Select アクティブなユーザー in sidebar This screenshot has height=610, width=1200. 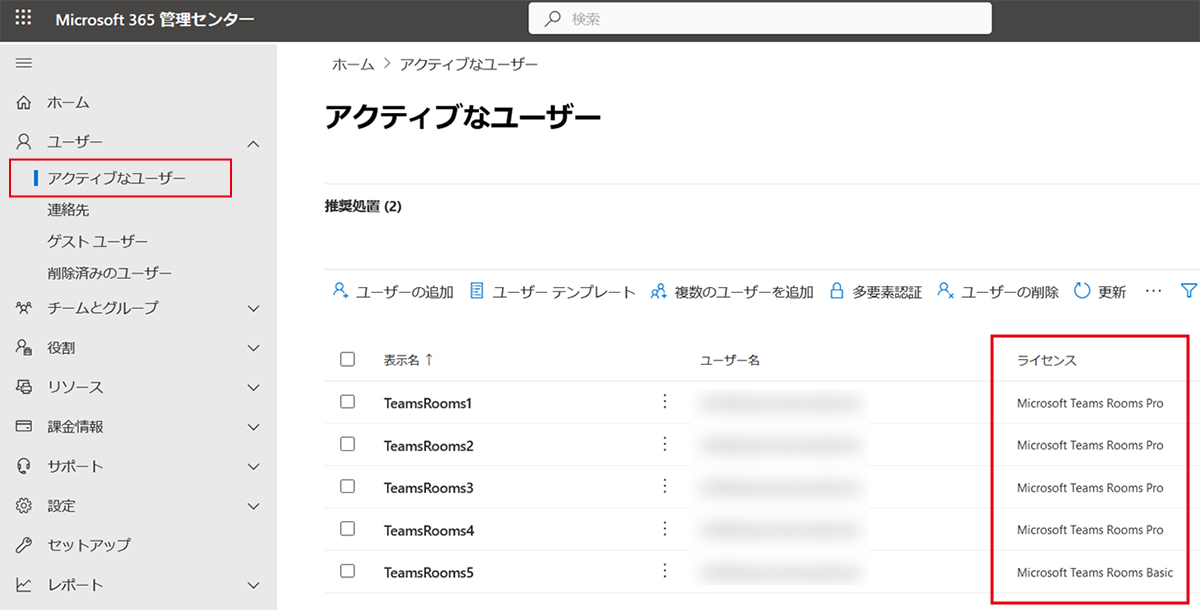(x=117, y=178)
